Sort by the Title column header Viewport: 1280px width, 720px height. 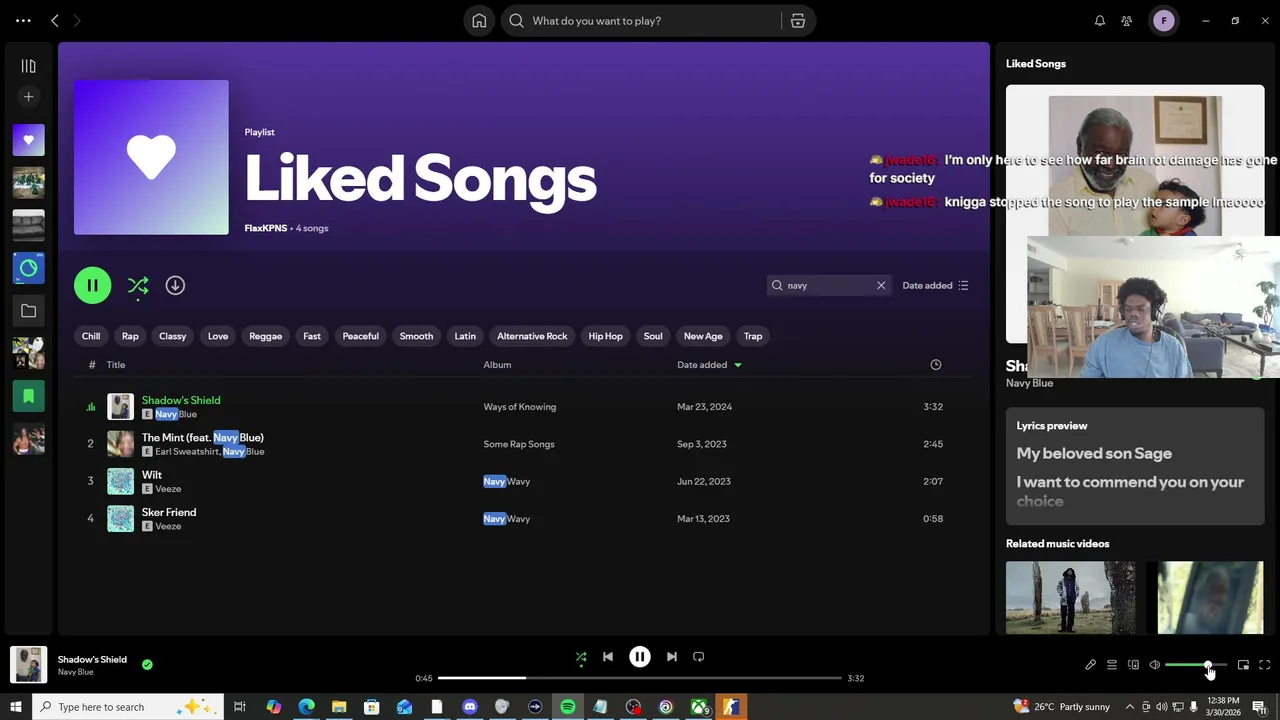click(116, 365)
